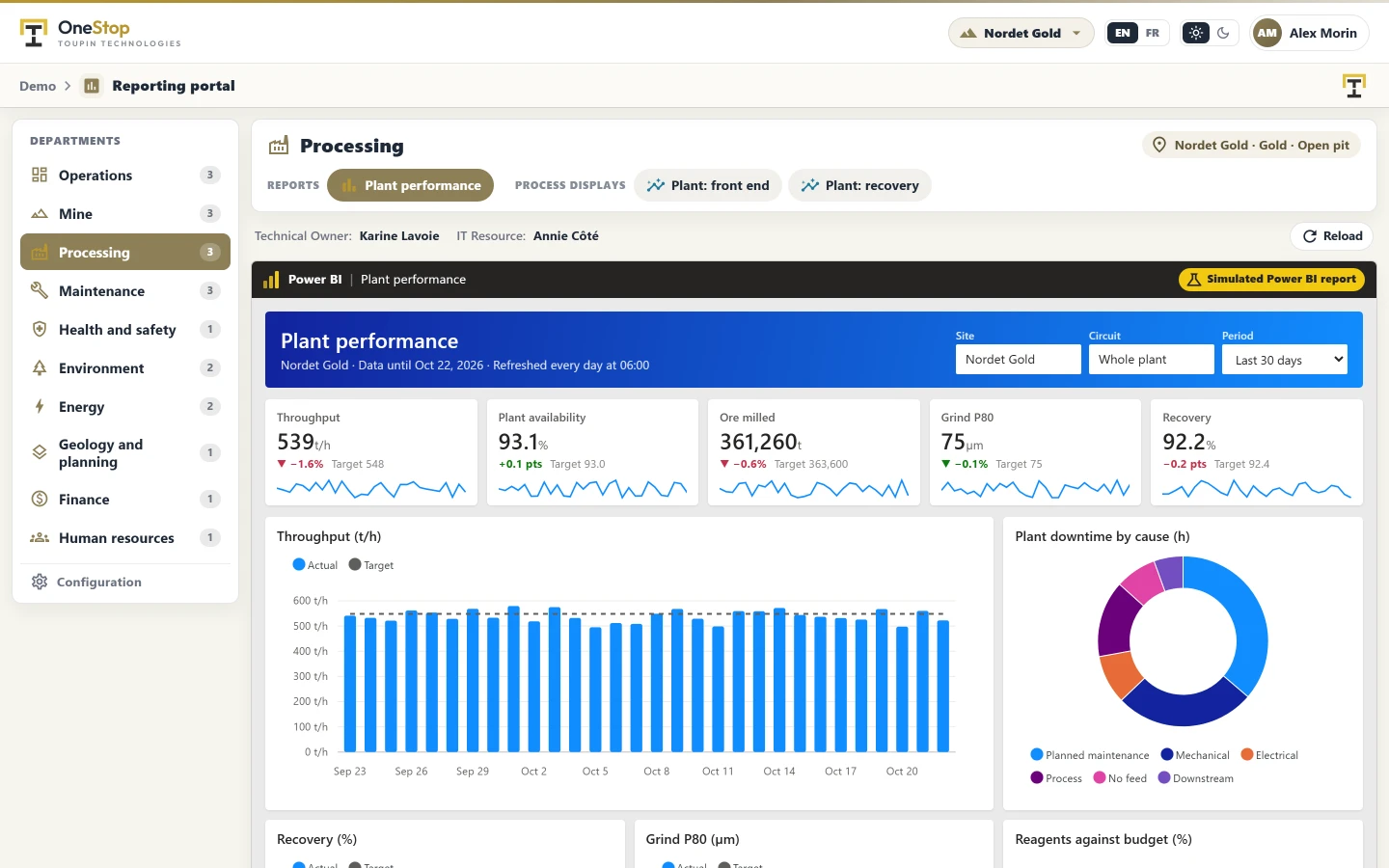Open the Site Nordet Gold filter field
Screen dimensions: 1389x868
(x=1019, y=360)
